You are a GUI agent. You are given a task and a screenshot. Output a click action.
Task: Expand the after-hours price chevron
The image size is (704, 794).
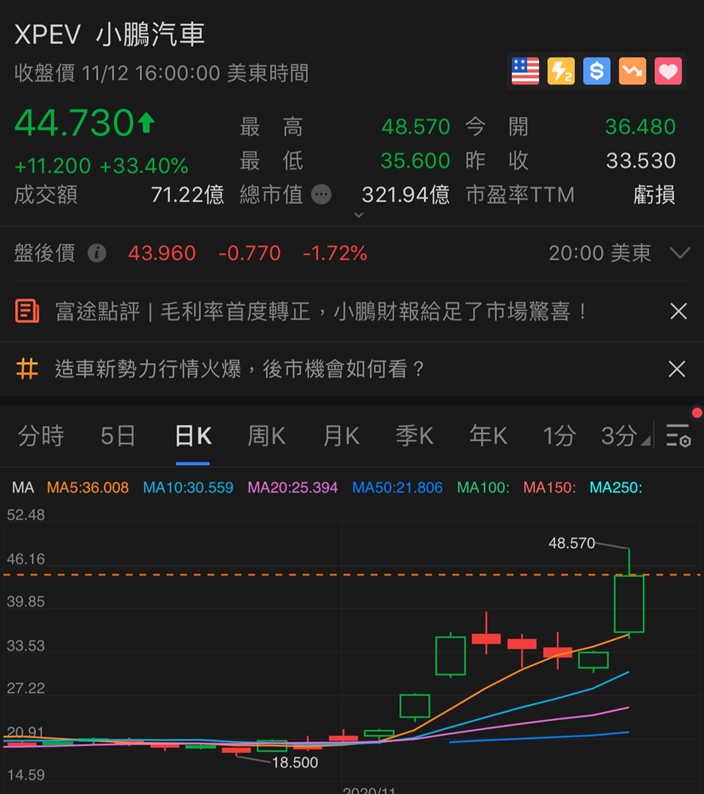(680, 253)
